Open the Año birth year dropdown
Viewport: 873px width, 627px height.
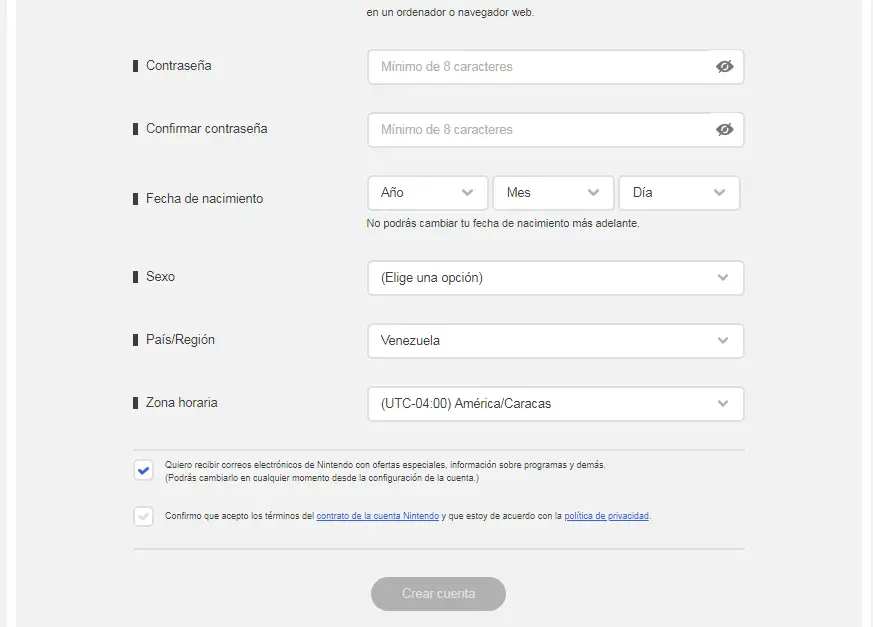point(416,193)
